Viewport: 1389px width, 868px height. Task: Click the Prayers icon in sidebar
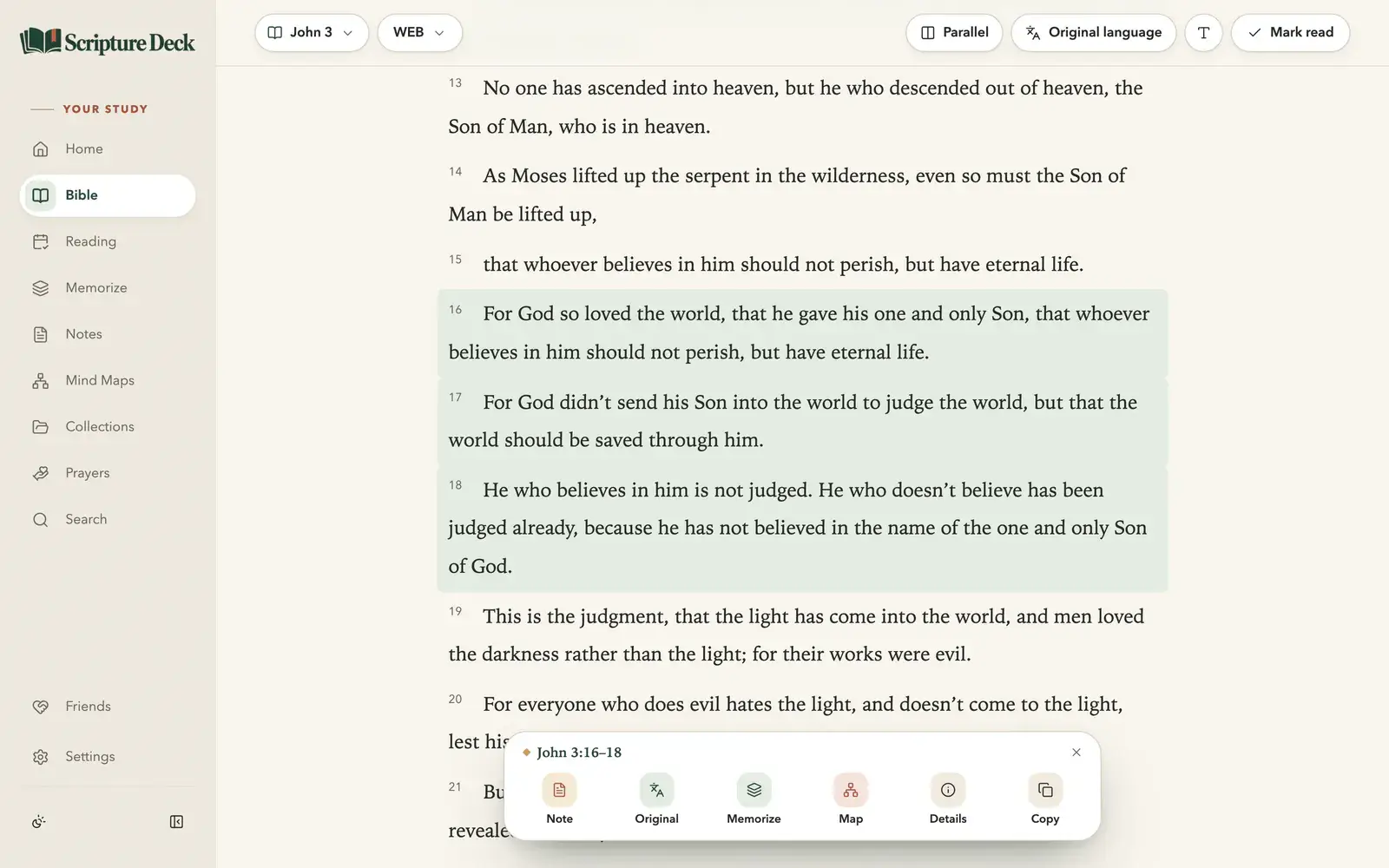tap(41, 473)
